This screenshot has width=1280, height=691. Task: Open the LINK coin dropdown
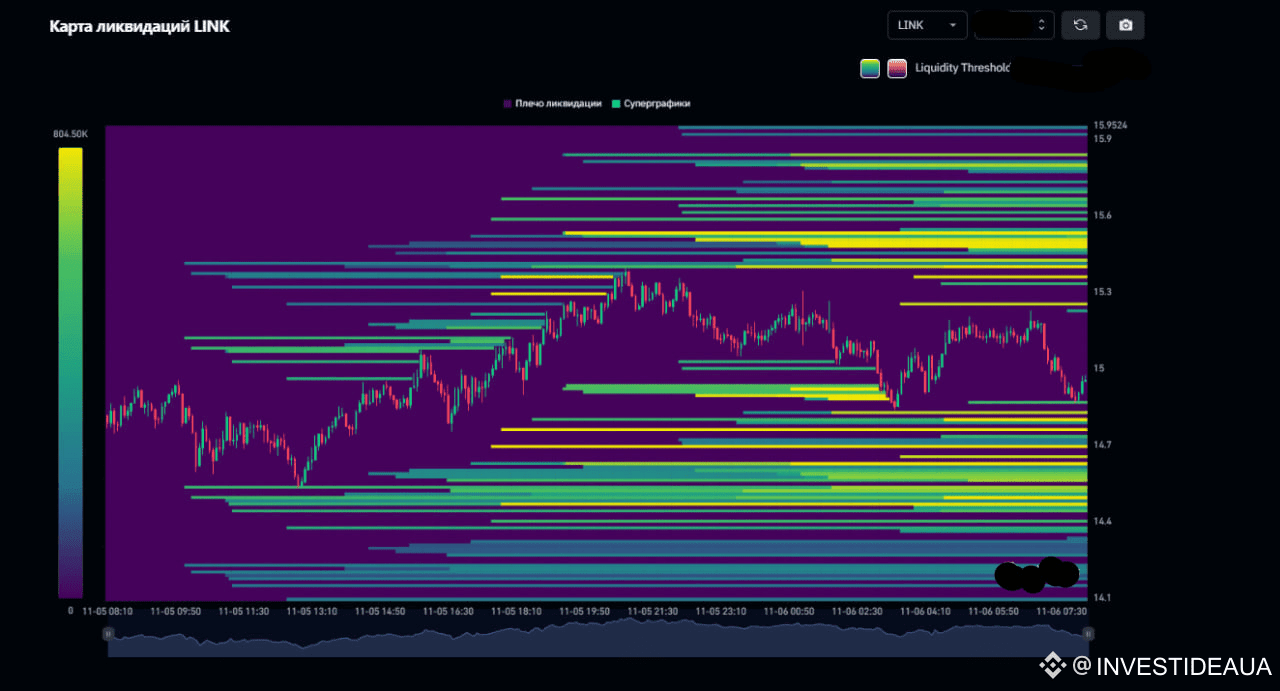927,25
